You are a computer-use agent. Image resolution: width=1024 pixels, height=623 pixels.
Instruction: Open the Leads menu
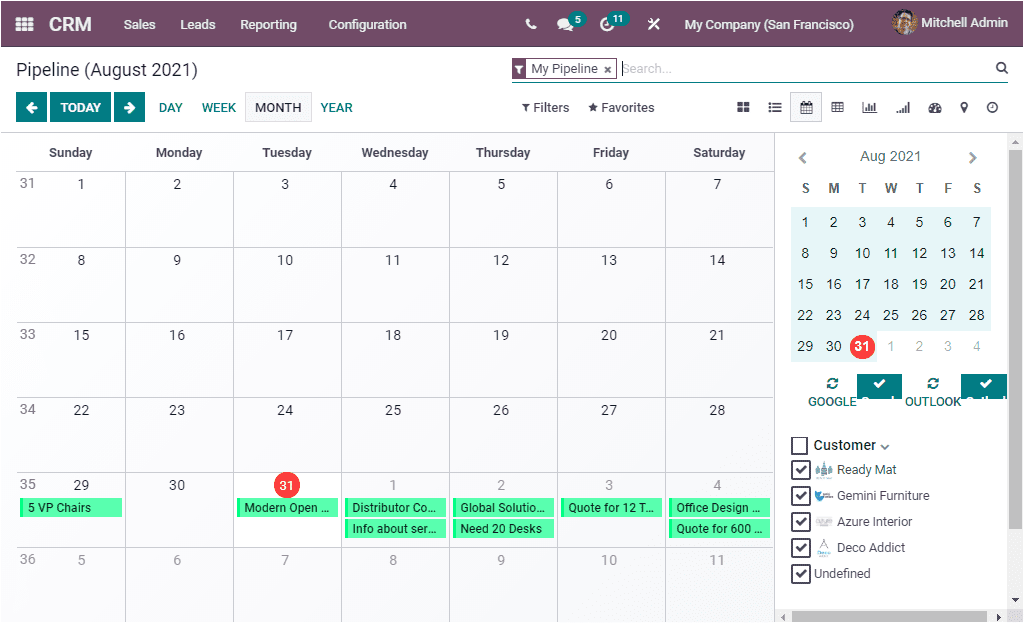197,24
